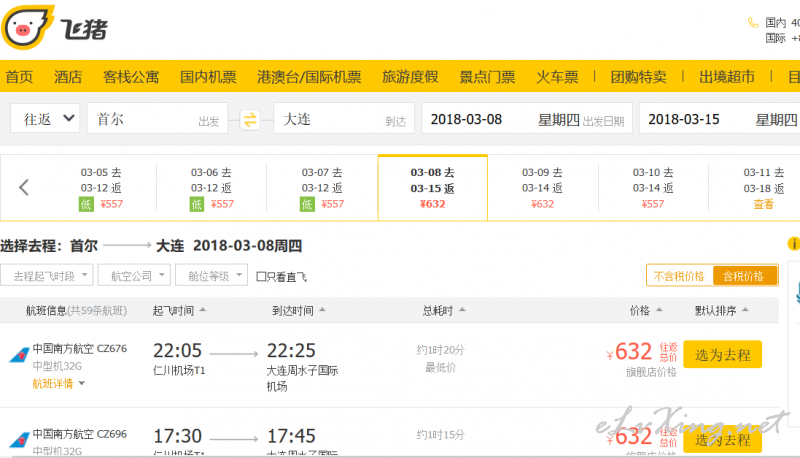Open the 舱位等级 filter dropdown
The image size is (800, 458).
211,275
